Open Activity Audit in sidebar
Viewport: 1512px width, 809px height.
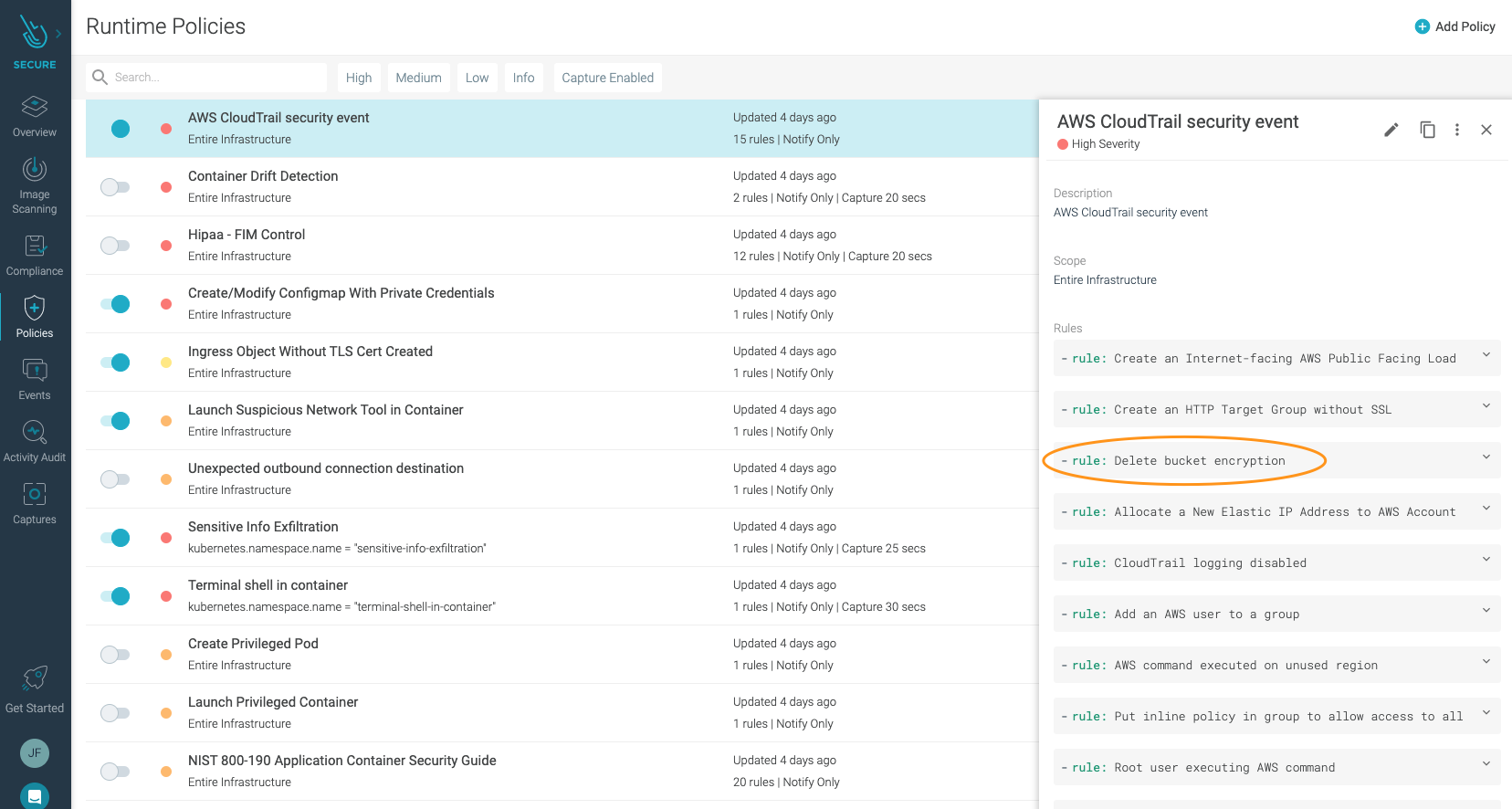35,442
